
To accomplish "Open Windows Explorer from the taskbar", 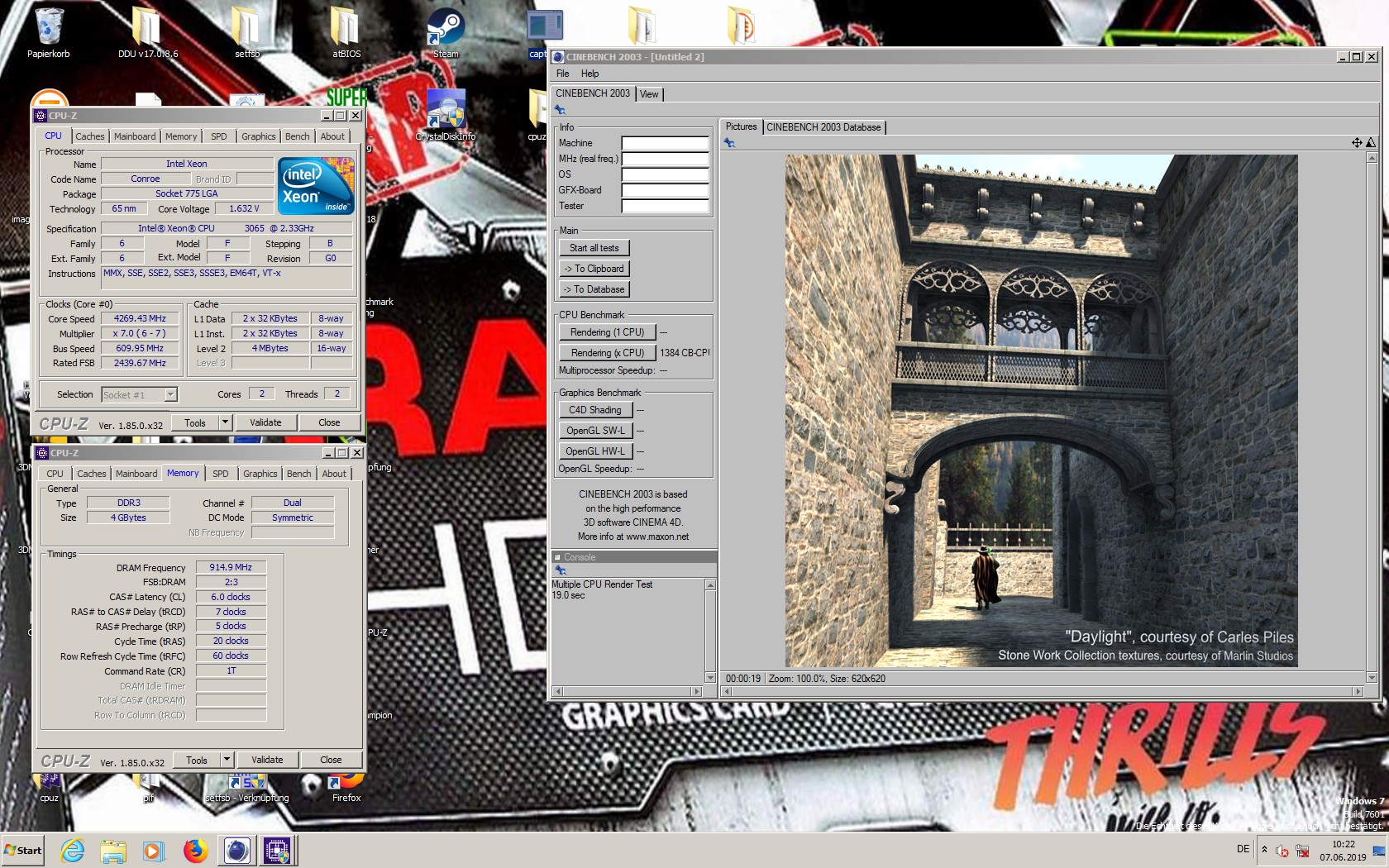I will pos(113,851).
